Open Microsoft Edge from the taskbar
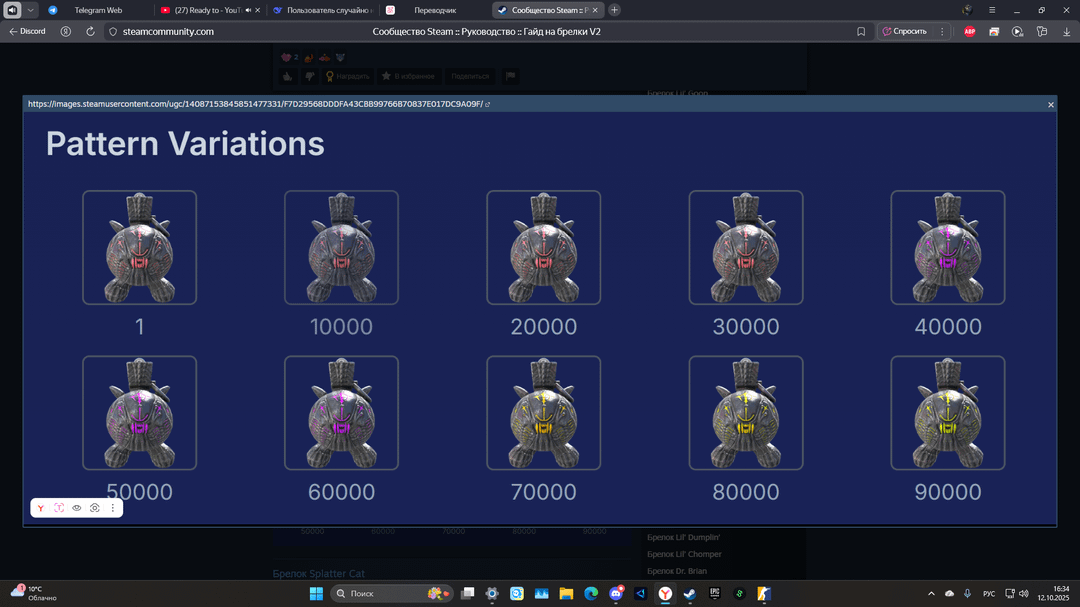Screen dimensions: 1080x607 [591, 593]
